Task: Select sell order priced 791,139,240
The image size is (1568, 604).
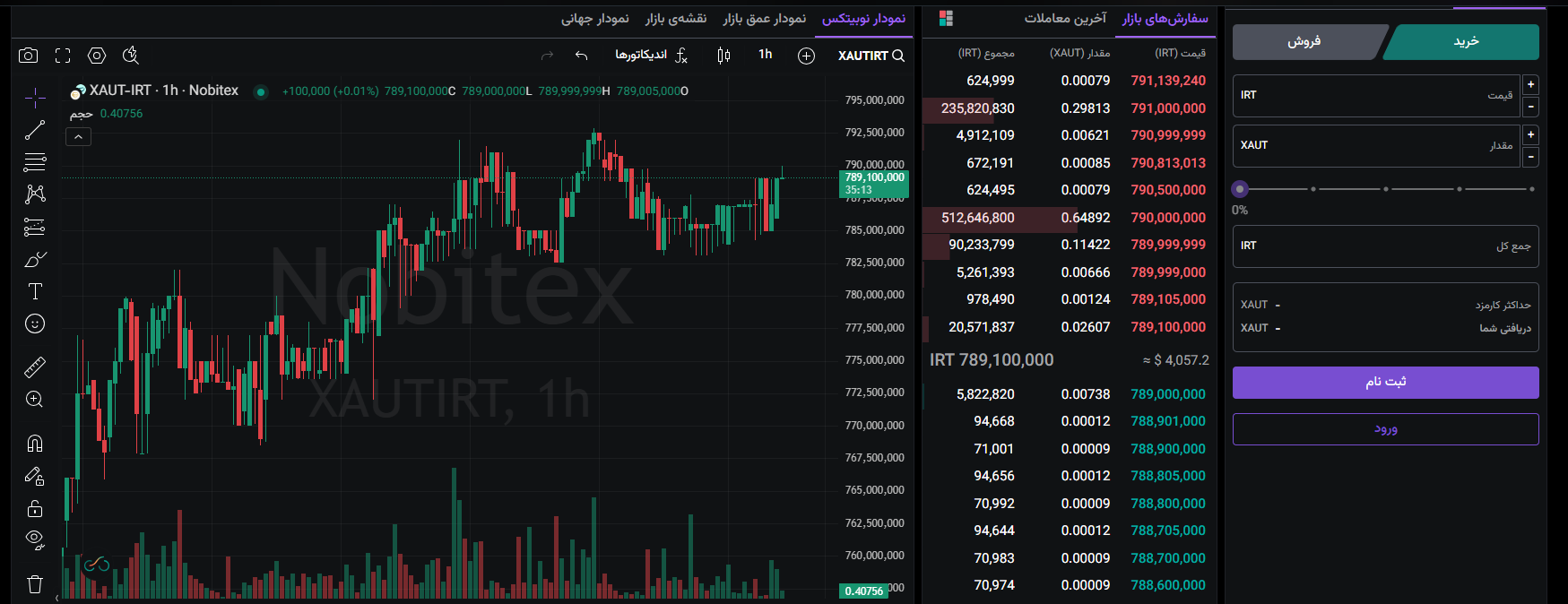Action: pyautogui.click(x=1069, y=81)
